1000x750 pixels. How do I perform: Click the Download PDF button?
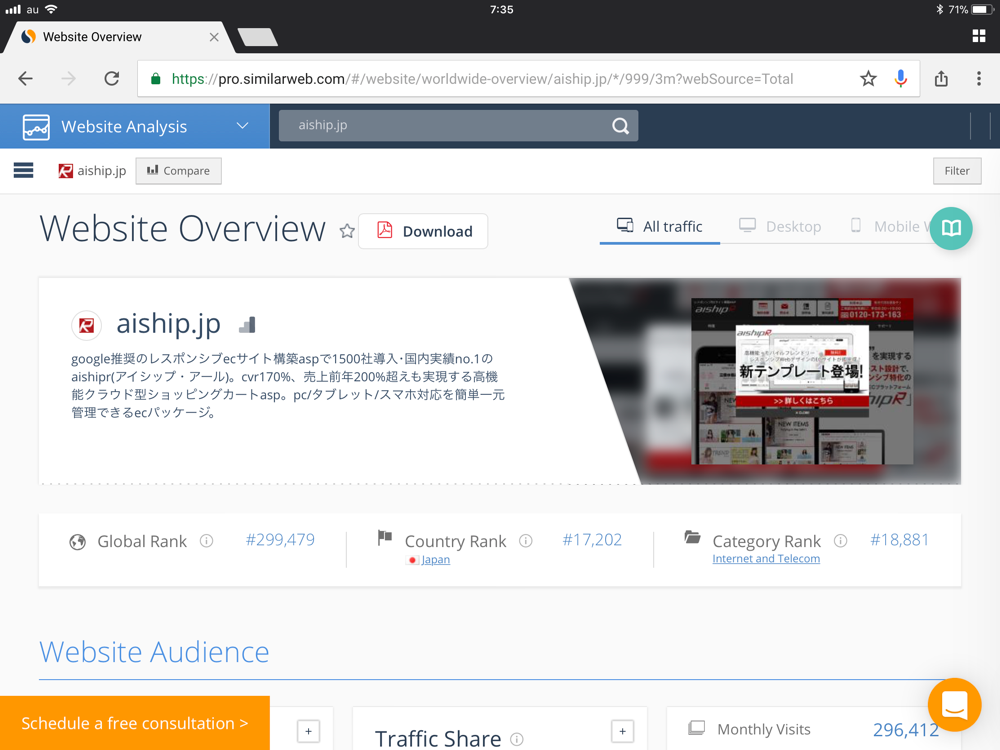(423, 231)
